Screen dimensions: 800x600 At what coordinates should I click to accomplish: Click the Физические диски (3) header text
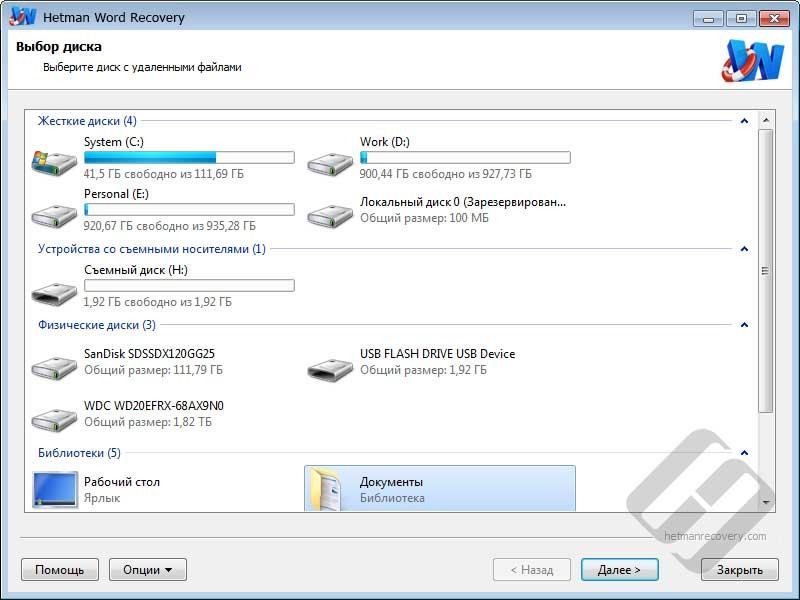(97, 325)
